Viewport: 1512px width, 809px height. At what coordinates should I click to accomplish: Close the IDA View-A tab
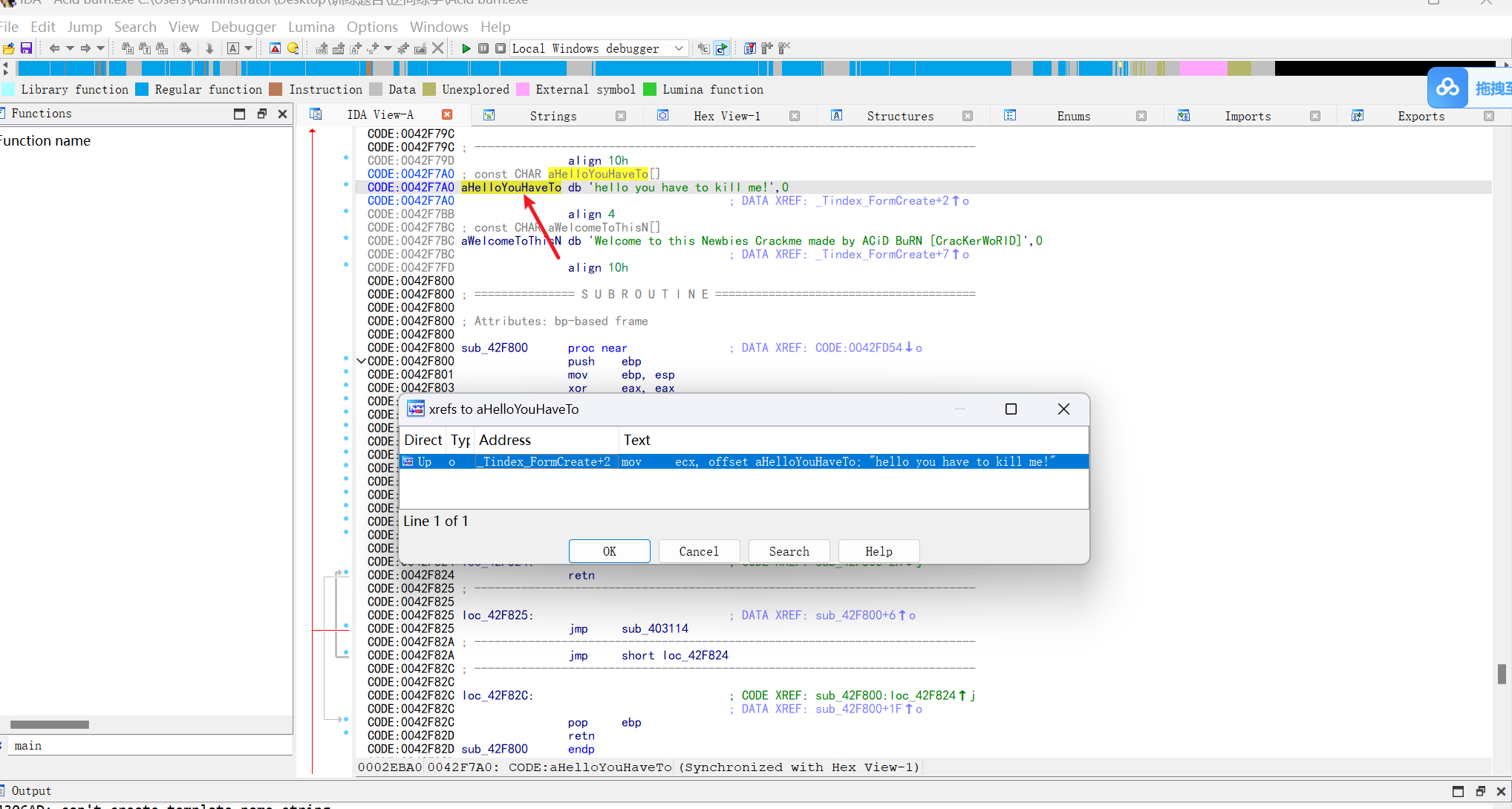point(447,114)
